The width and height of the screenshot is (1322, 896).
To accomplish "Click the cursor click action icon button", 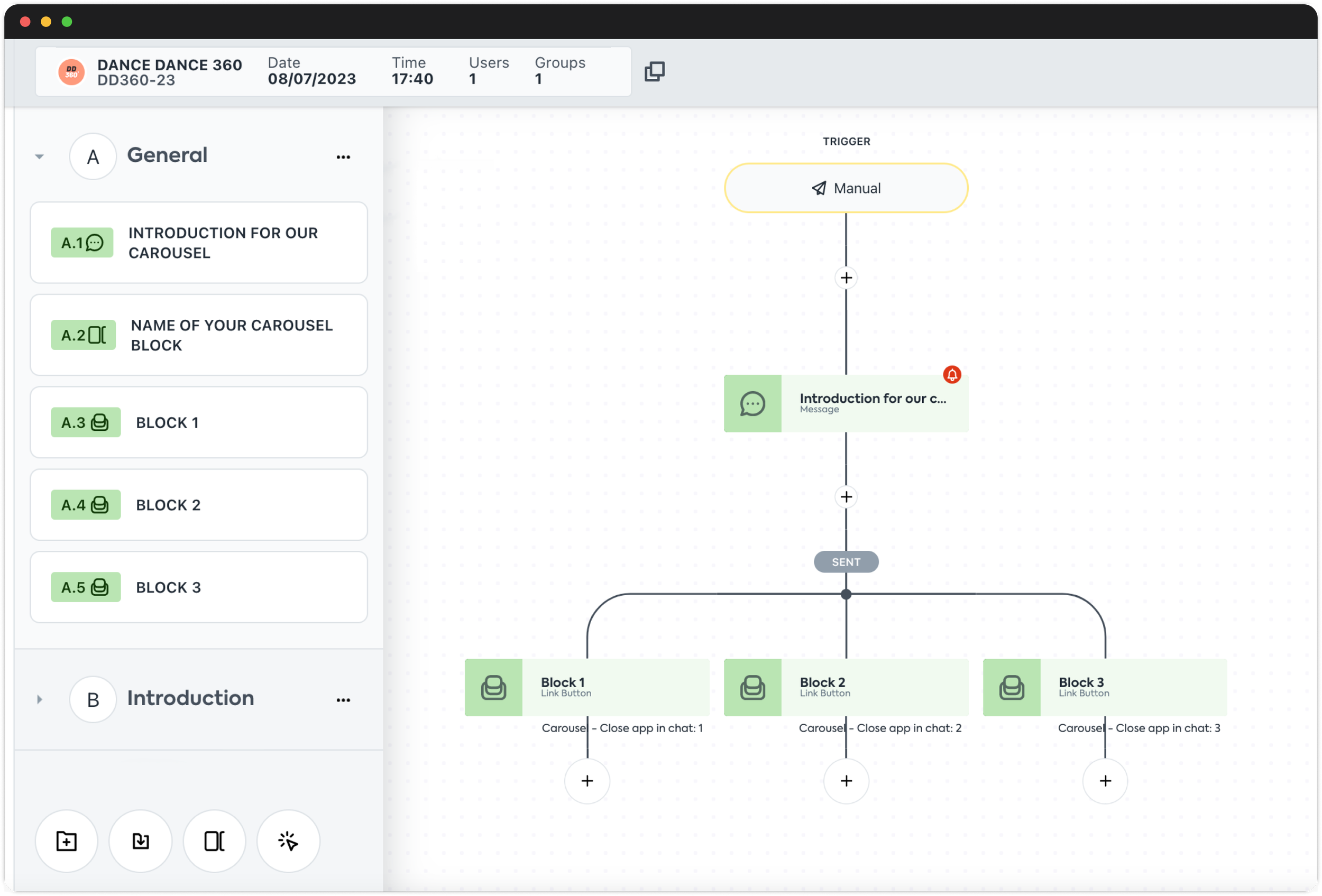I will click(288, 842).
